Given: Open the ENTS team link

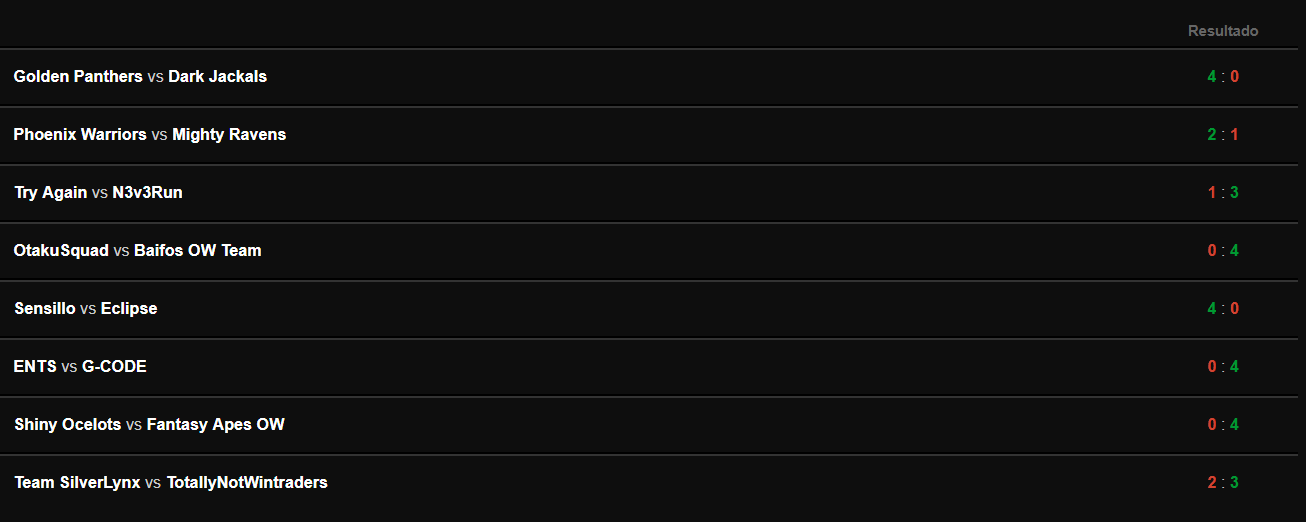Looking at the screenshot, I should (x=35, y=366).
